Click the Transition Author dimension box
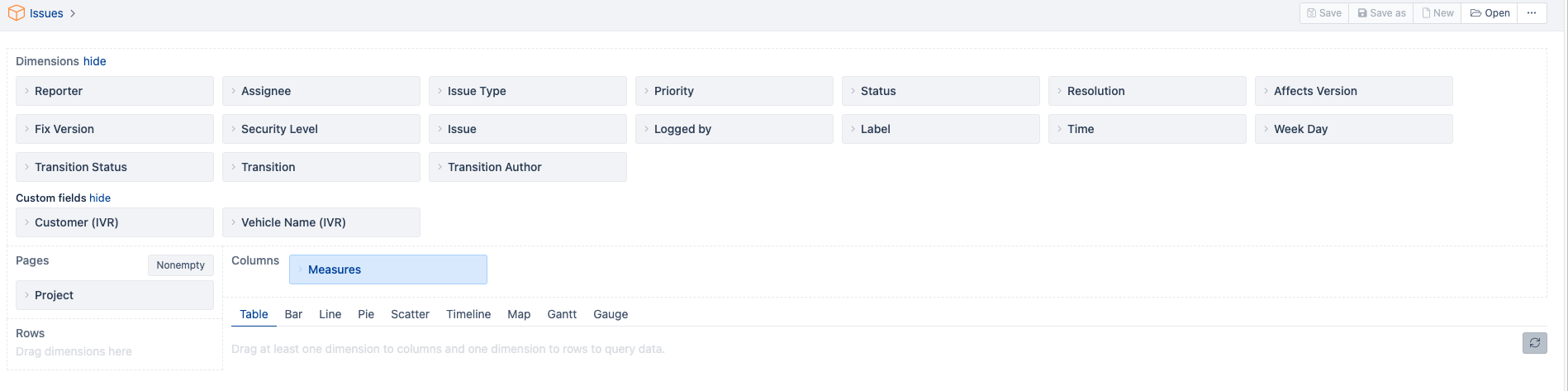The width and height of the screenshot is (1568, 391). pyautogui.click(x=528, y=167)
